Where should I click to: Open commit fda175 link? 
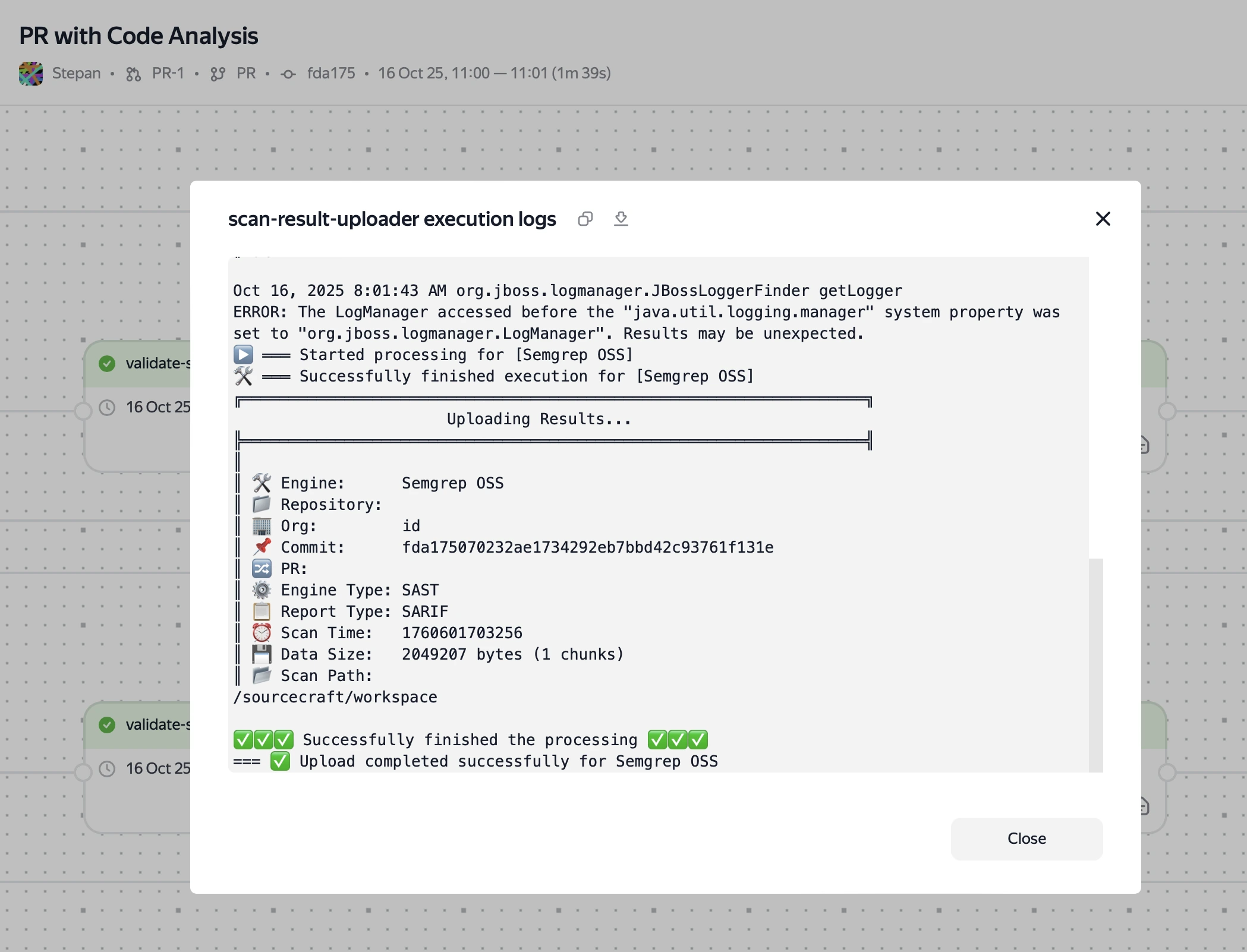click(330, 74)
